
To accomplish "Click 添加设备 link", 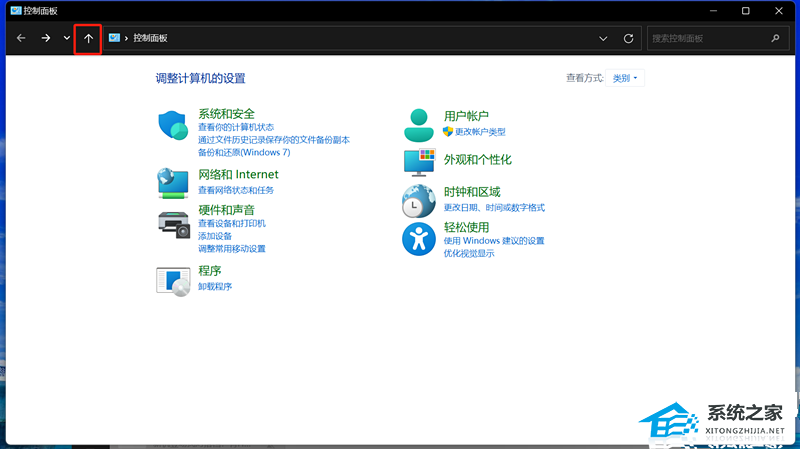I will pos(215,236).
